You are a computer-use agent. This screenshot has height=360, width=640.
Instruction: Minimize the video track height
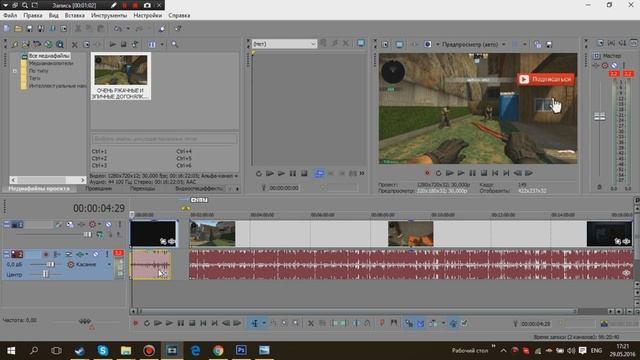pyautogui.click(x=7, y=224)
